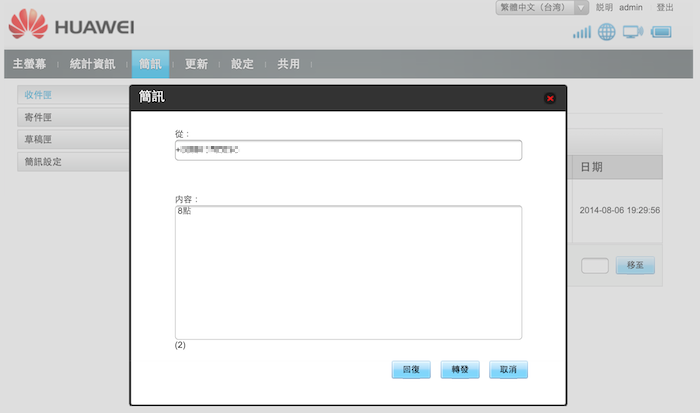
Task: Open the 說明 help link
Action: [604, 8]
